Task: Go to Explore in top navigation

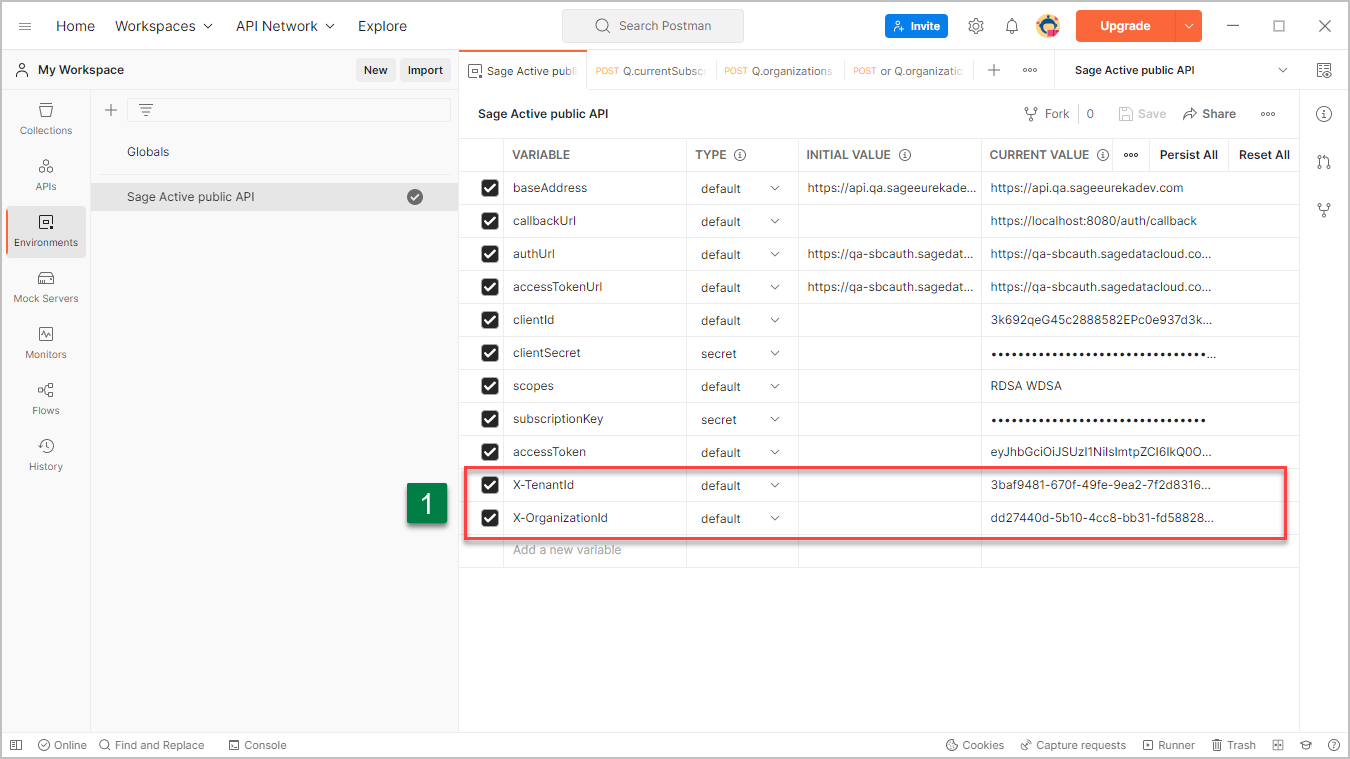Action: 382,26
